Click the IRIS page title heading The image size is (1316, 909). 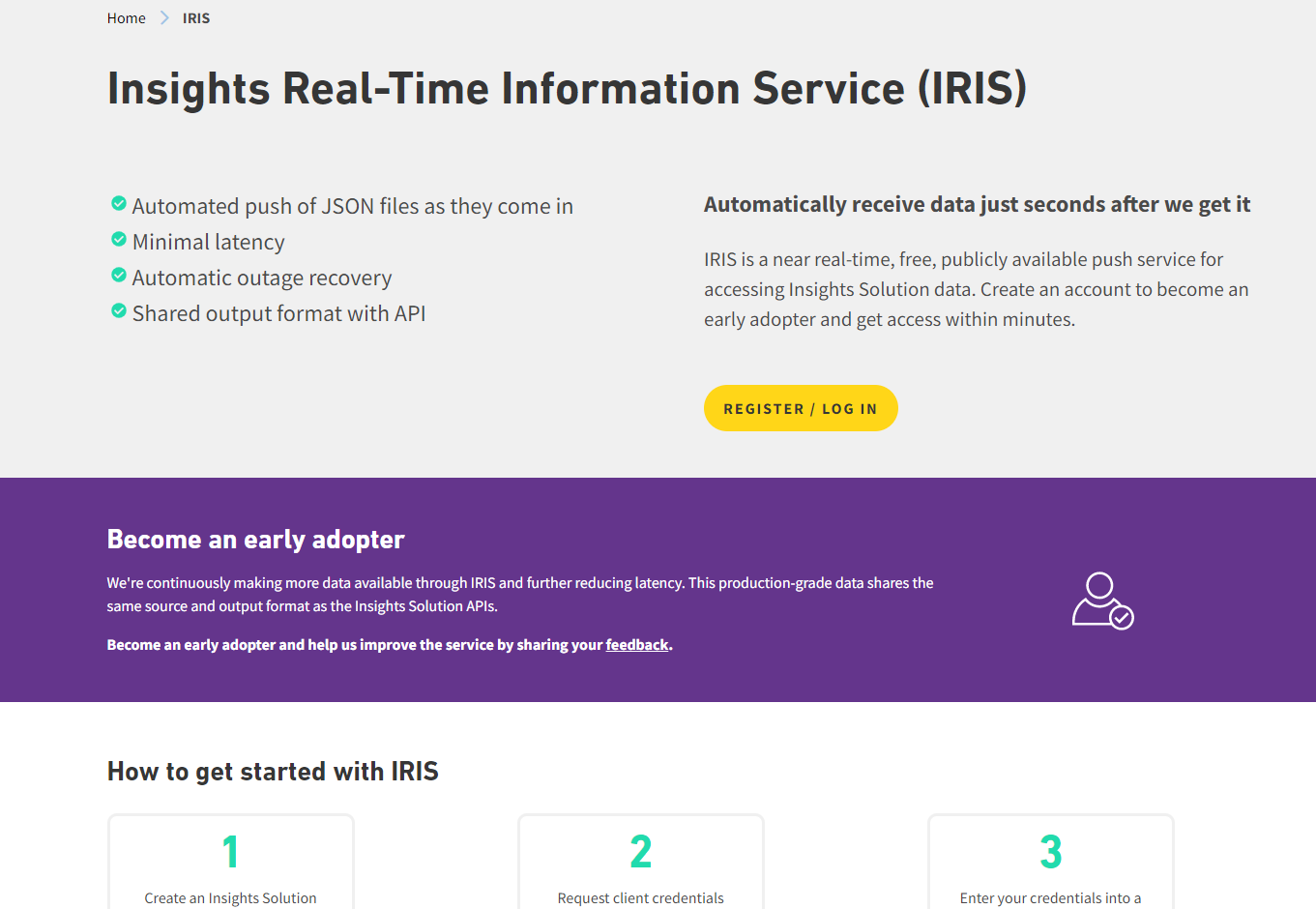[567, 88]
